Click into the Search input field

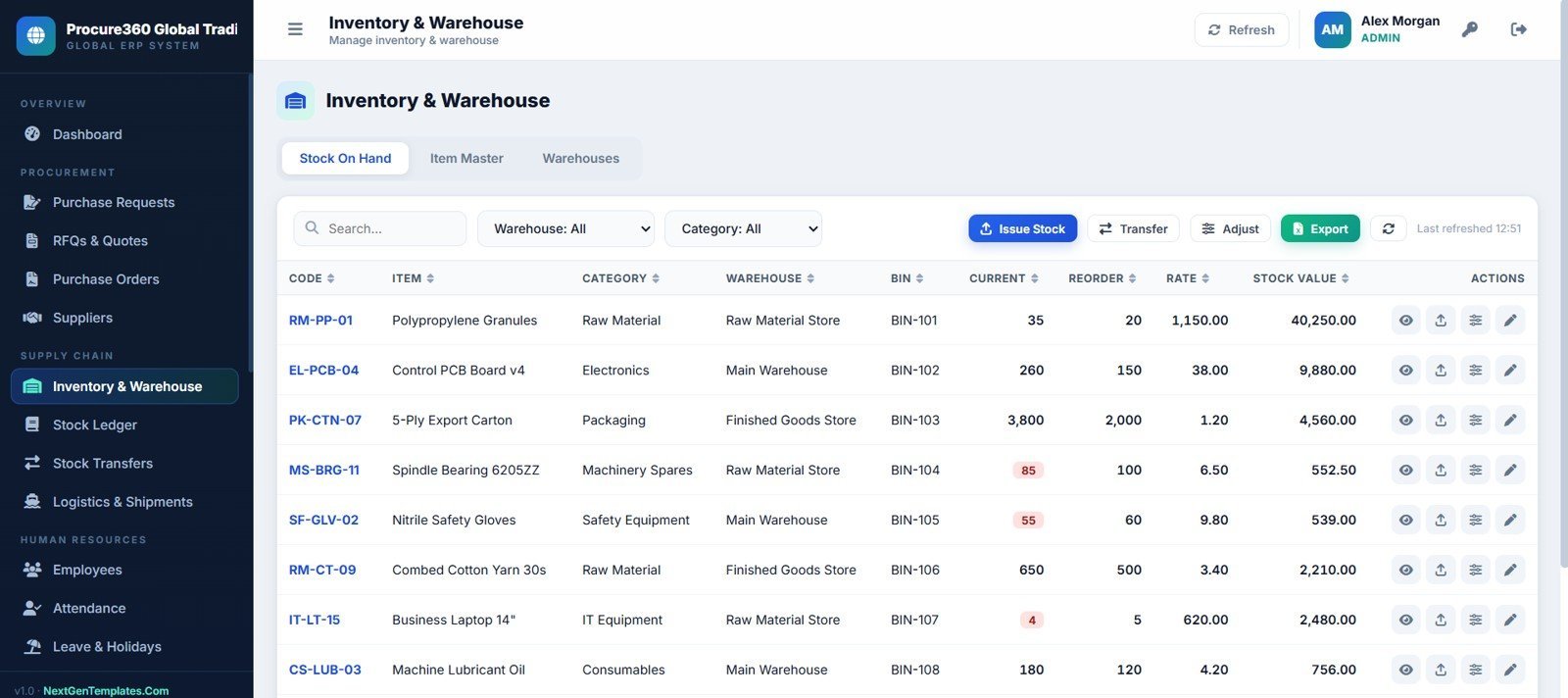coord(380,228)
